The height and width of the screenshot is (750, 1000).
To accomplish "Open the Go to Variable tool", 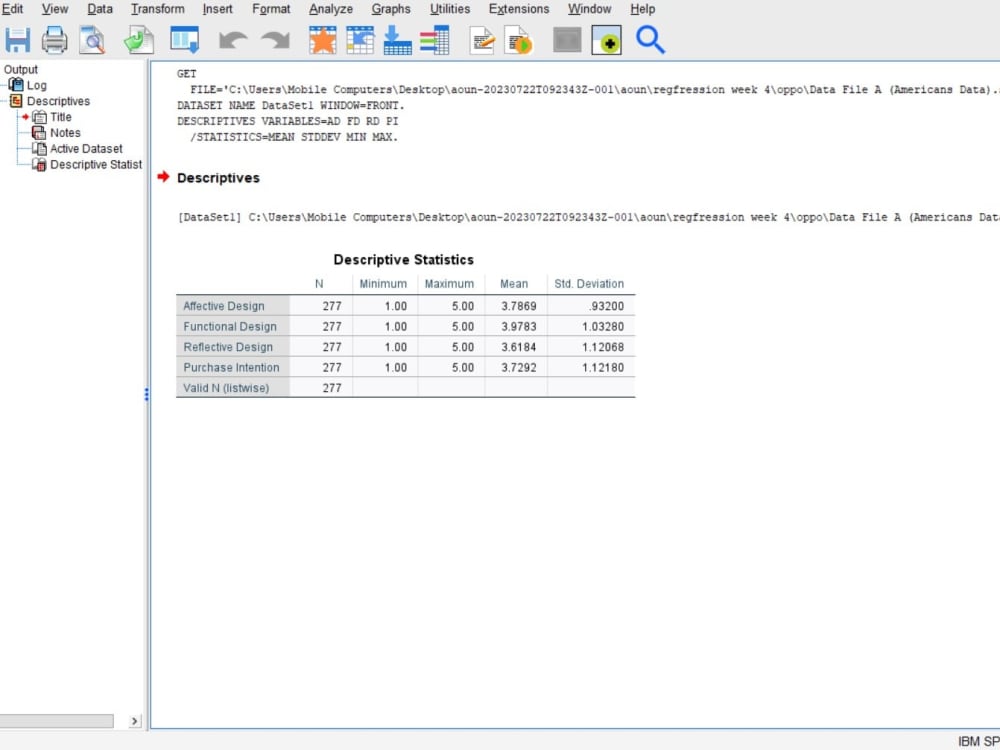I will click(397, 40).
